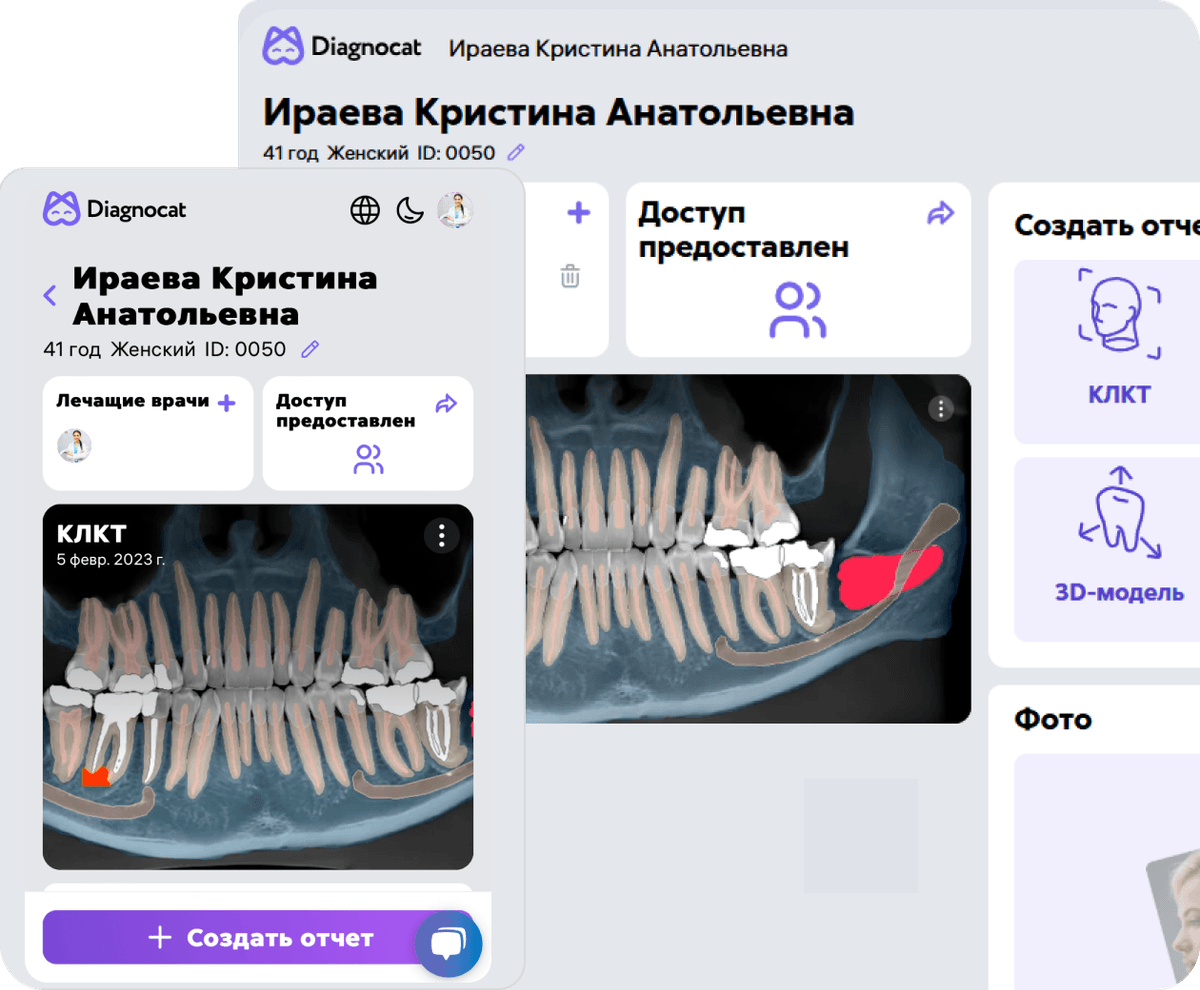Toggle dark mode with moon icon
Image resolution: width=1200 pixels, height=990 pixels.
click(410, 210)
